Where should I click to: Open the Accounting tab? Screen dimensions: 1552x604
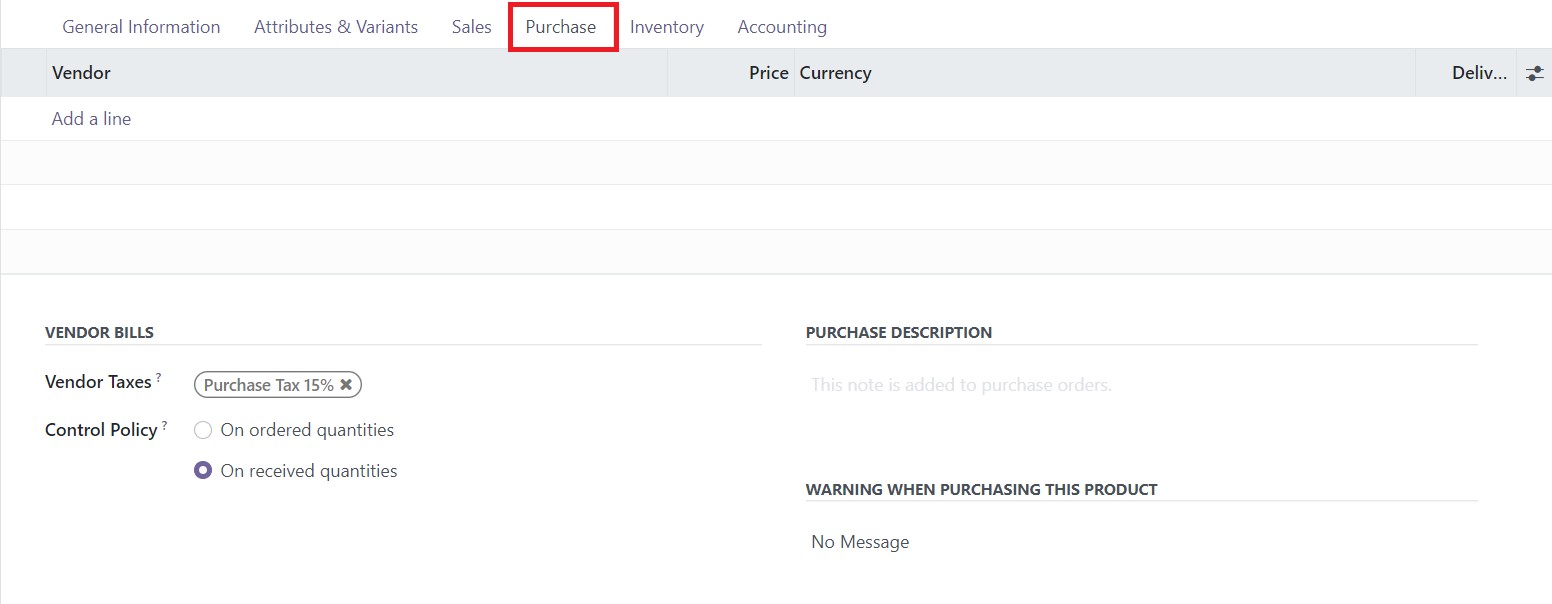point(782,27)
